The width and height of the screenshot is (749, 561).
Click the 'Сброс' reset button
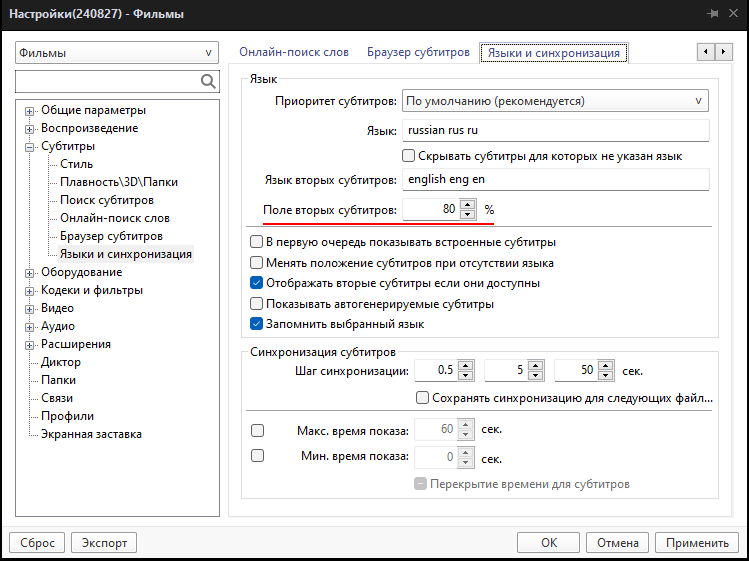(37, 543)
